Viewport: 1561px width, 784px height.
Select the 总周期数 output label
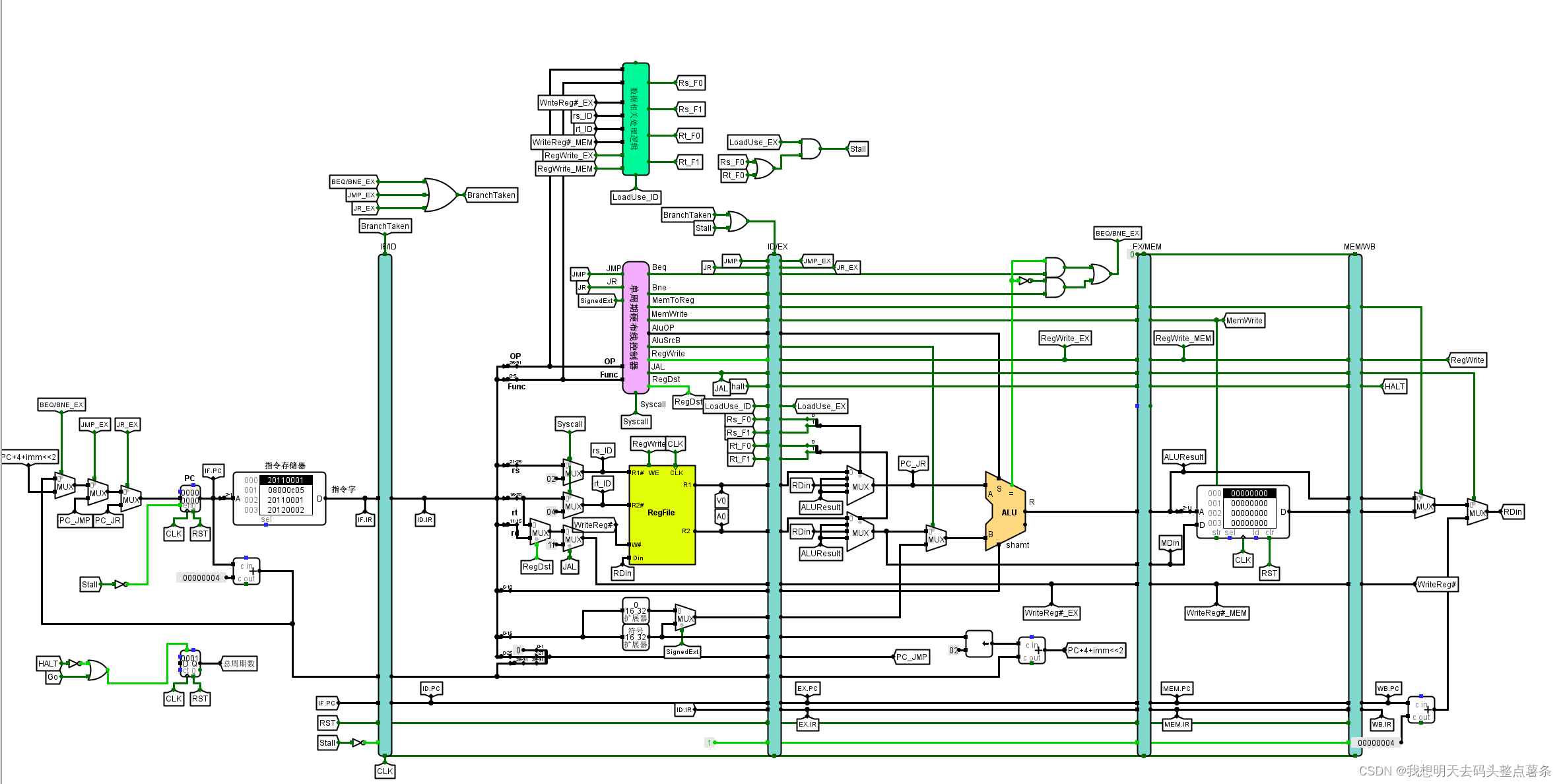tap(239, 663)
